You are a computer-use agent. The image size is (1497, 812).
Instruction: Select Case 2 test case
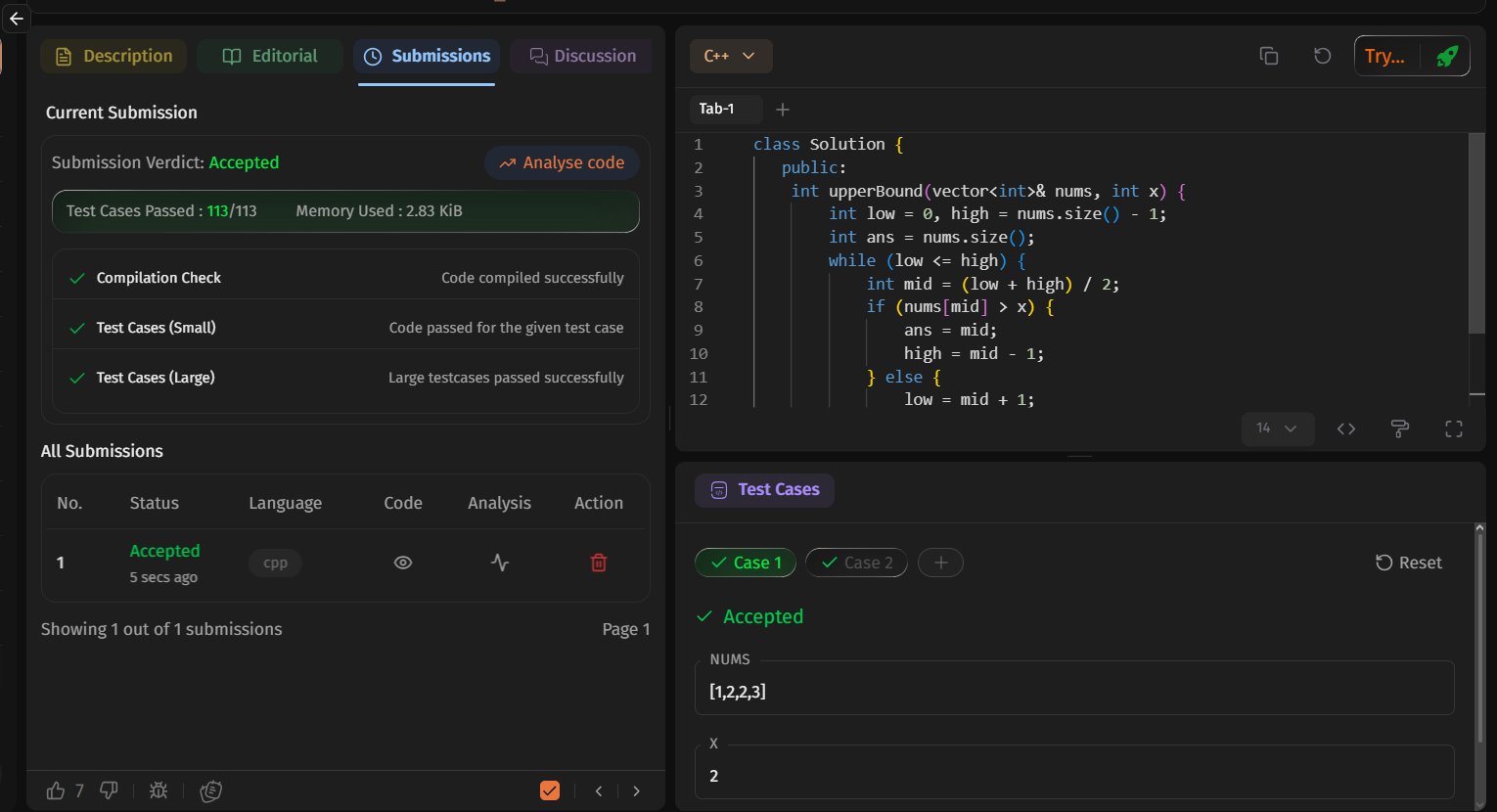[856, 563]
